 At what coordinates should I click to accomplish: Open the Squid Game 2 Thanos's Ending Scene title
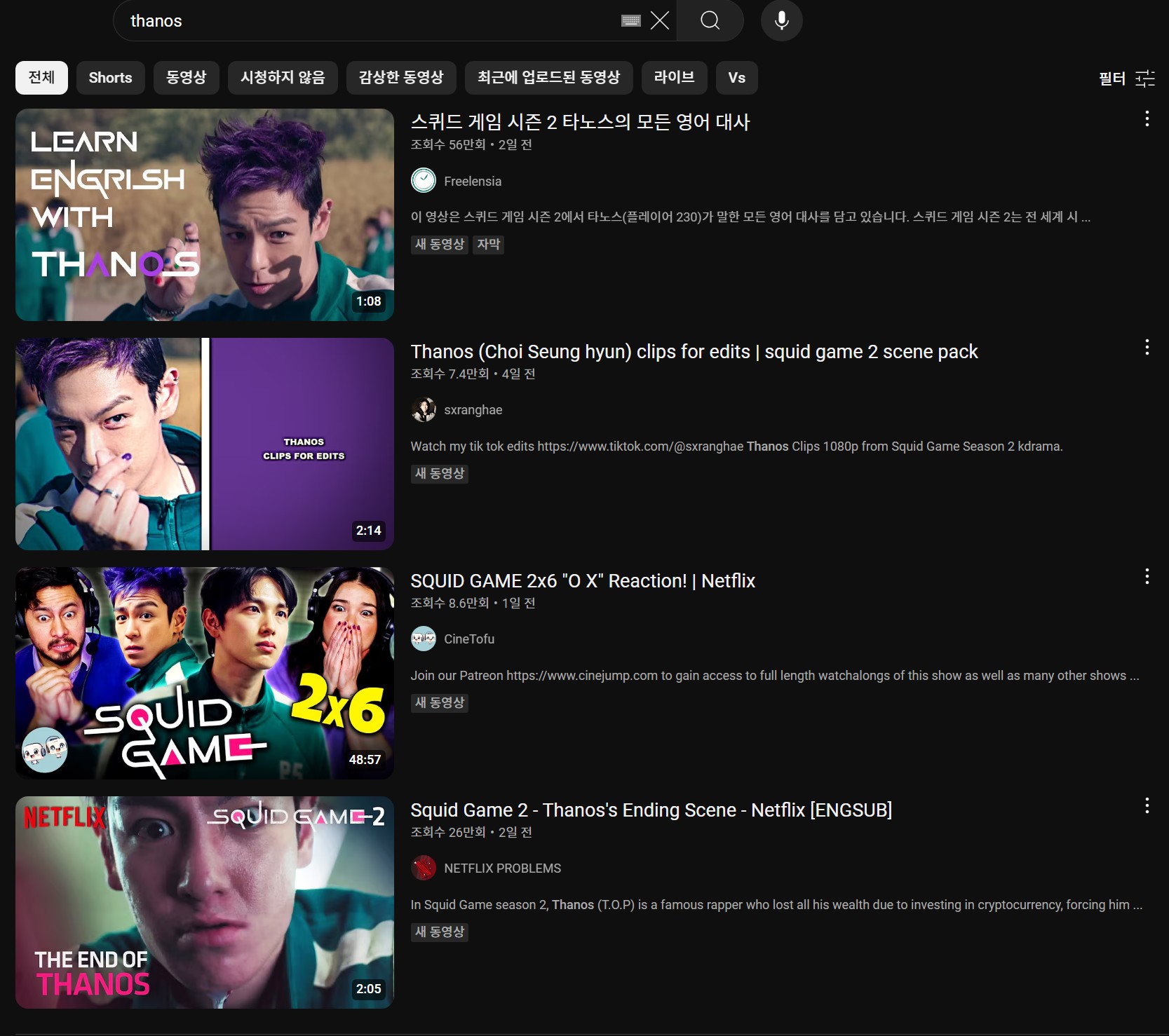coord(651,810)
